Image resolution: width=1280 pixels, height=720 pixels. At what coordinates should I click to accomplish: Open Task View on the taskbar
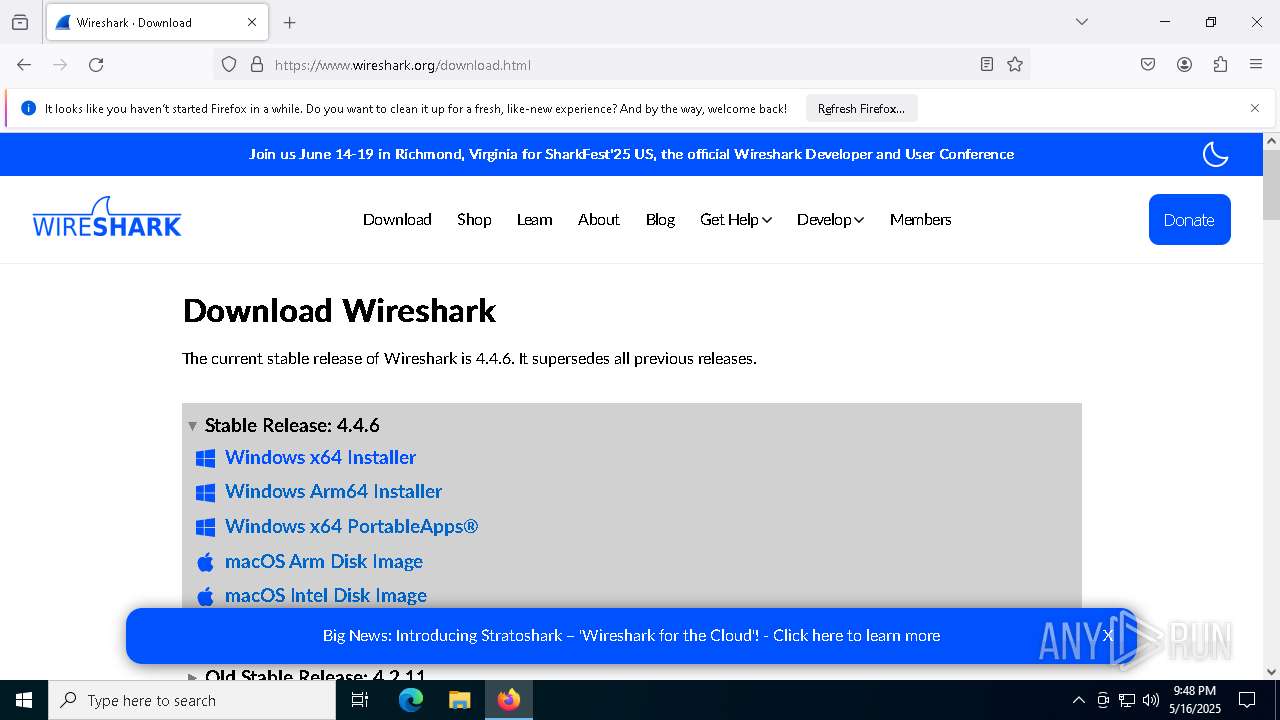(x=360, y=700)
